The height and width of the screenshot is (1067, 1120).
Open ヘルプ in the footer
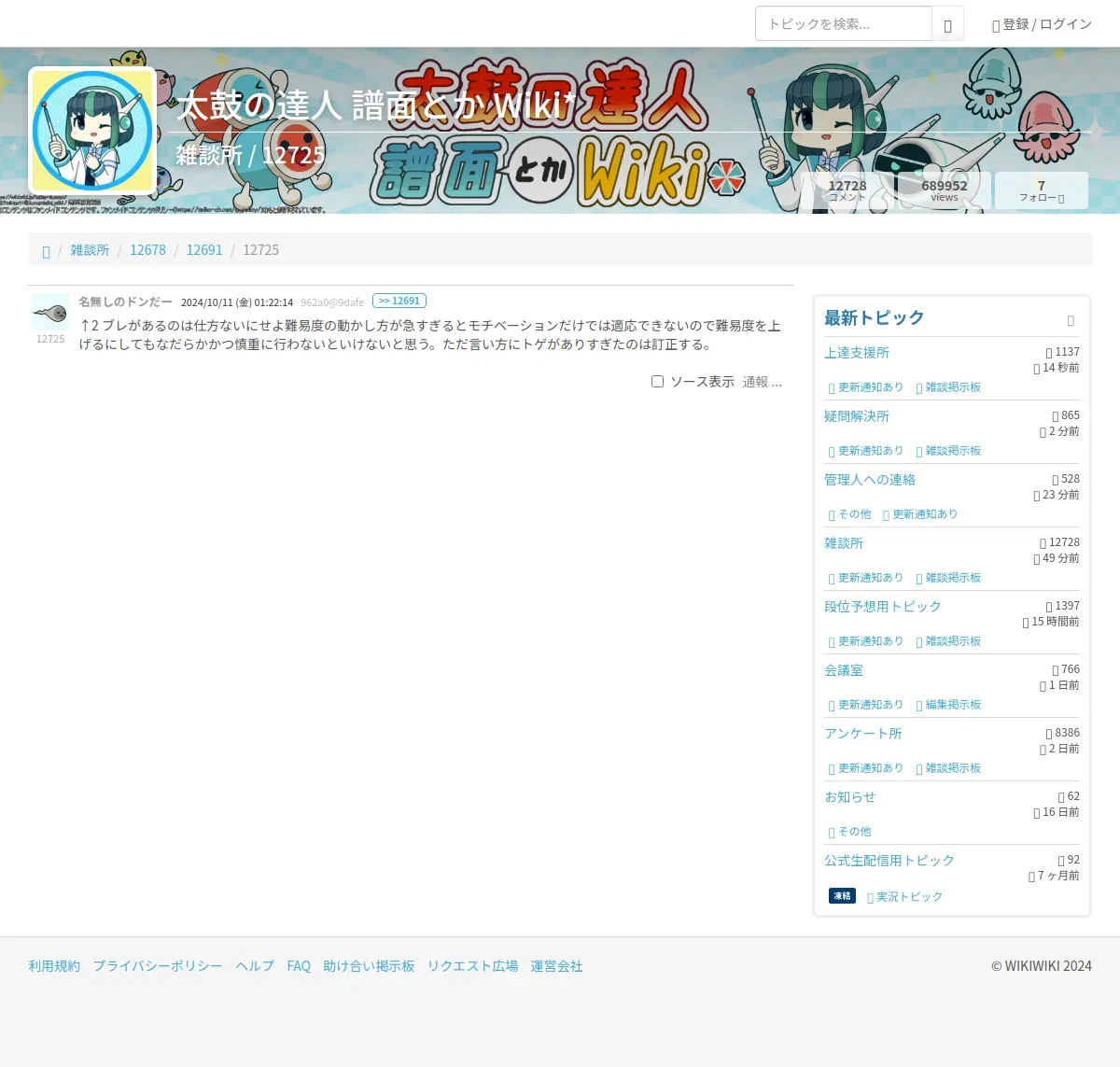point(255,966)
